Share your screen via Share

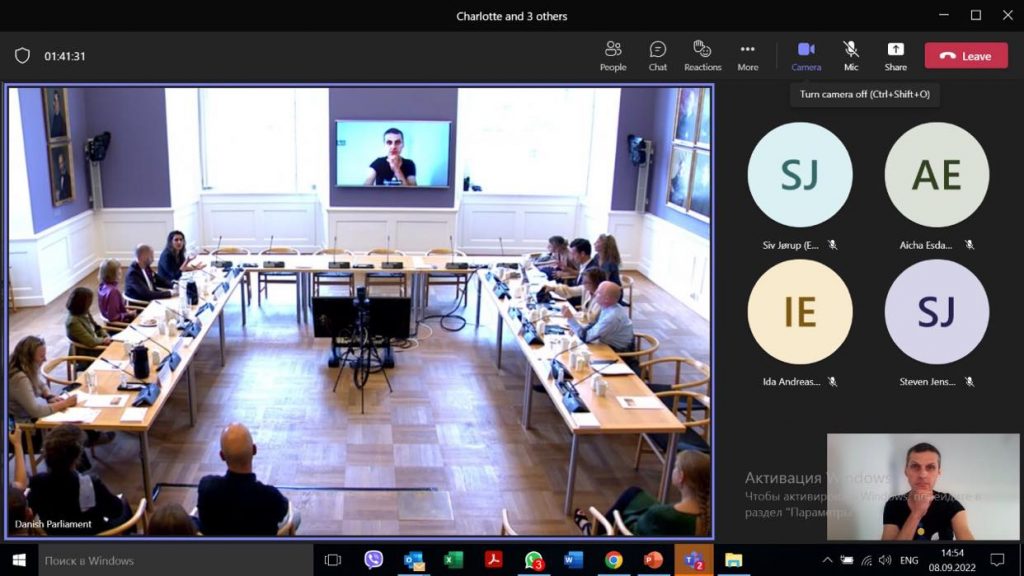click(895, 56)
